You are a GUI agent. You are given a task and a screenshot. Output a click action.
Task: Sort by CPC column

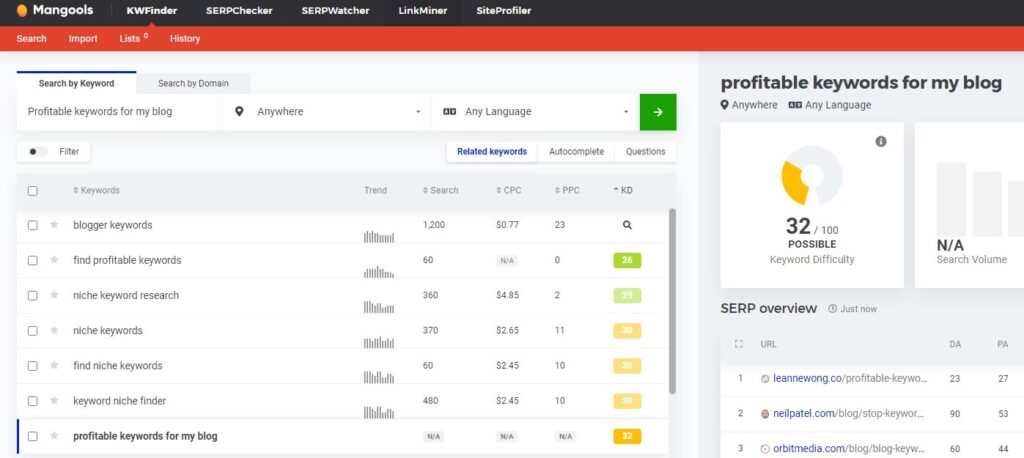(x=508, y=191)
